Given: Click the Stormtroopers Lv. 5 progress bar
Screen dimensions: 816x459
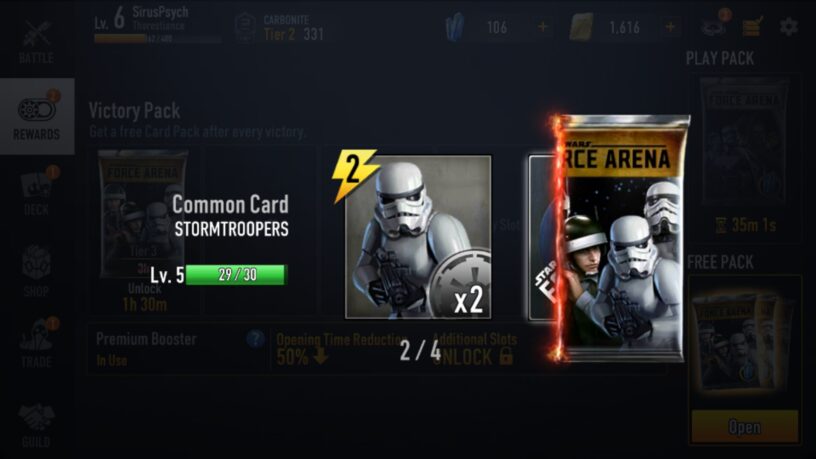Looking at the screenshot, I should [235, 275].
